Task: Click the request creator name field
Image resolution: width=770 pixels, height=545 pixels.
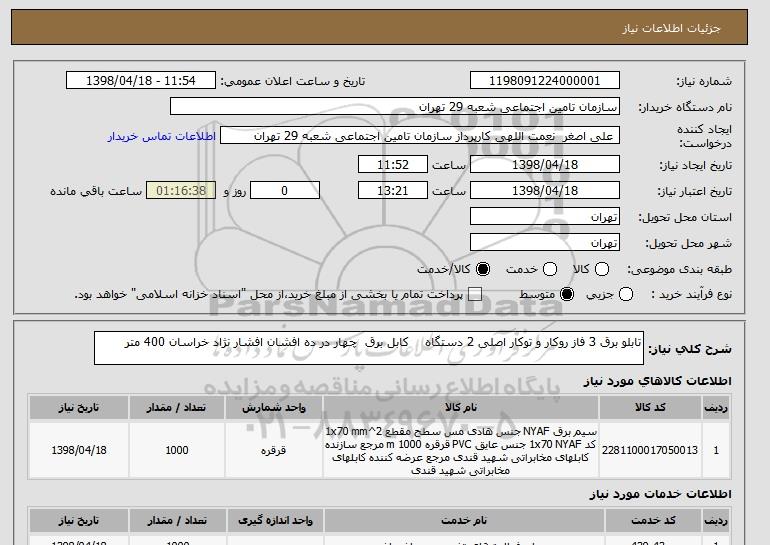Action: point(420,136)
